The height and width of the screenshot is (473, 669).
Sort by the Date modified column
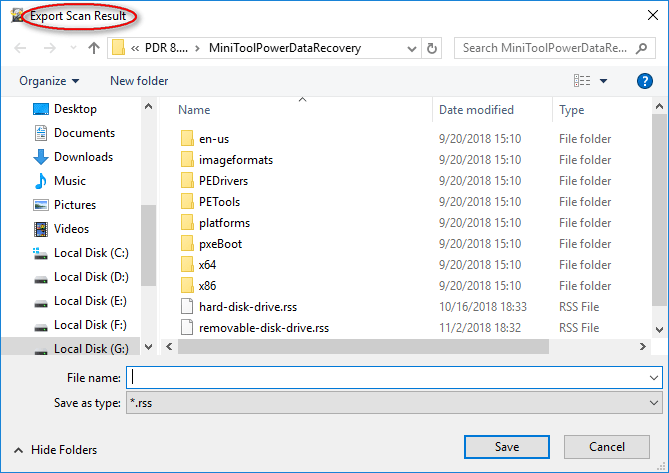(x=476, y=110)
